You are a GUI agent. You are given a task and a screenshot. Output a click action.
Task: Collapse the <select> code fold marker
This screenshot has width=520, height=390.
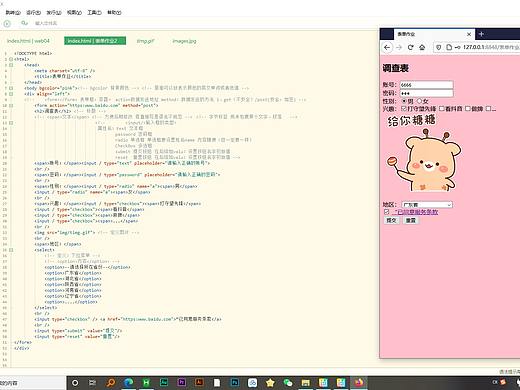11,250
